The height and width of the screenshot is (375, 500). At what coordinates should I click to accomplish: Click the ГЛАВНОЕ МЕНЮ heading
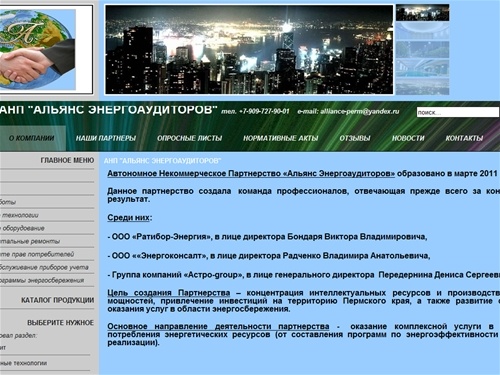coord(67,160)
